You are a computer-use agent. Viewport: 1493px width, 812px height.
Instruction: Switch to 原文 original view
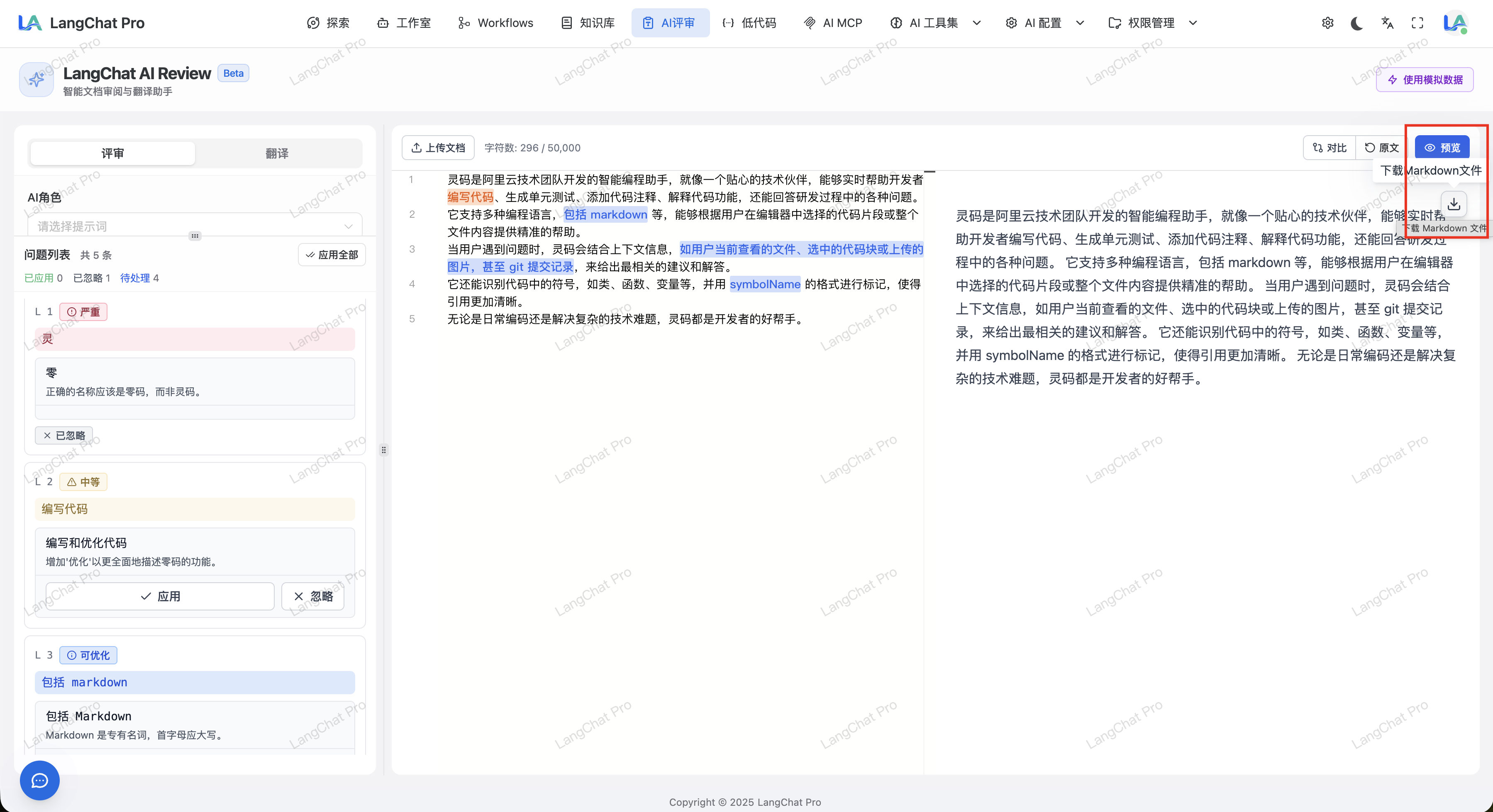1382,148
